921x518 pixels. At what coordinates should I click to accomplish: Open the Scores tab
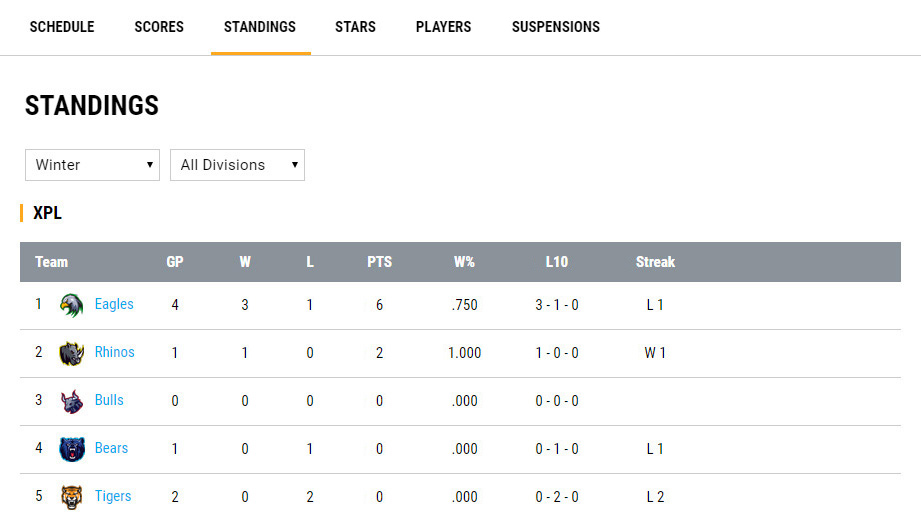159,27
